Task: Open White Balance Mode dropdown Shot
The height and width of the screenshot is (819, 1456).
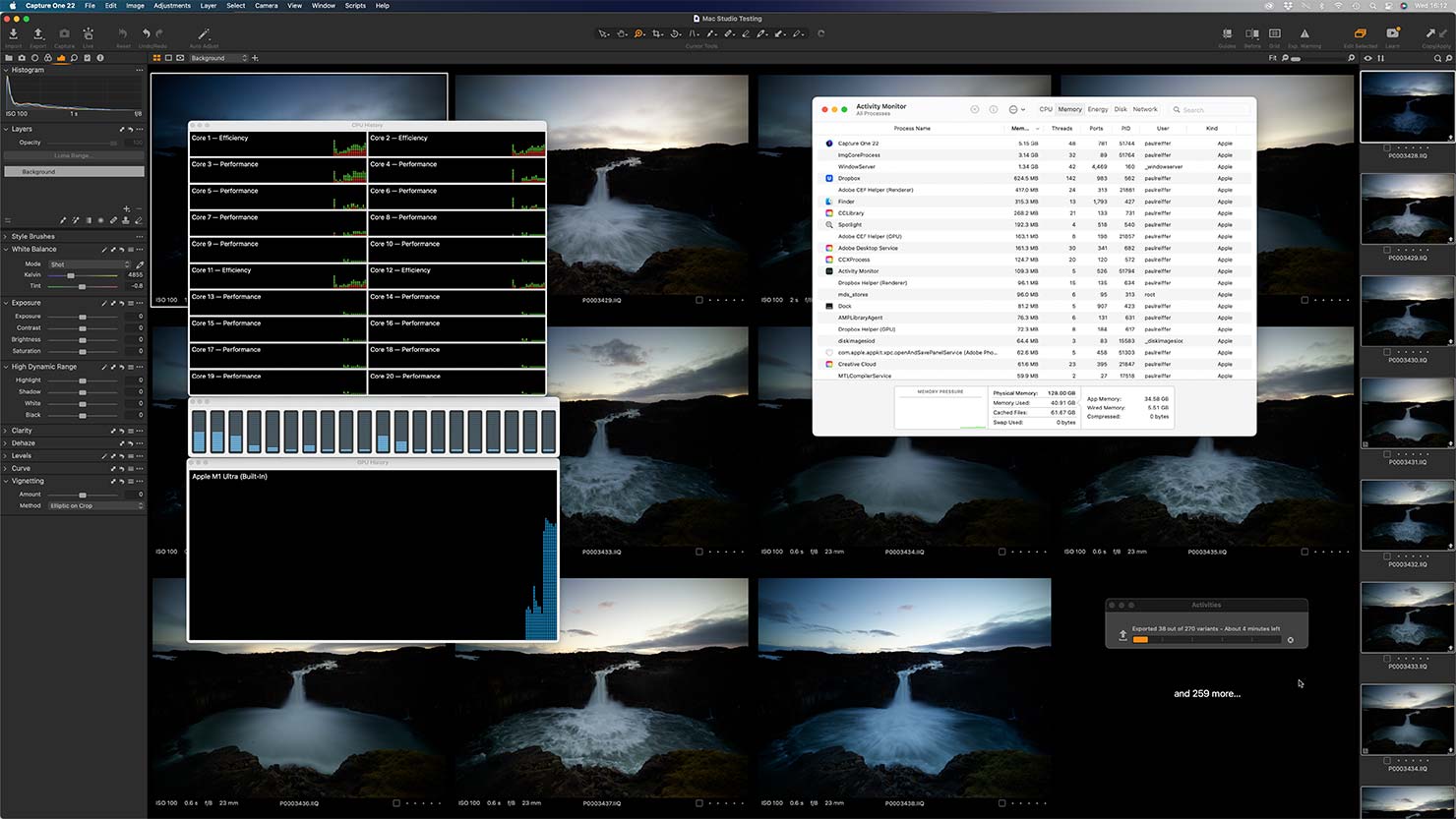Action: click(89, 264)
